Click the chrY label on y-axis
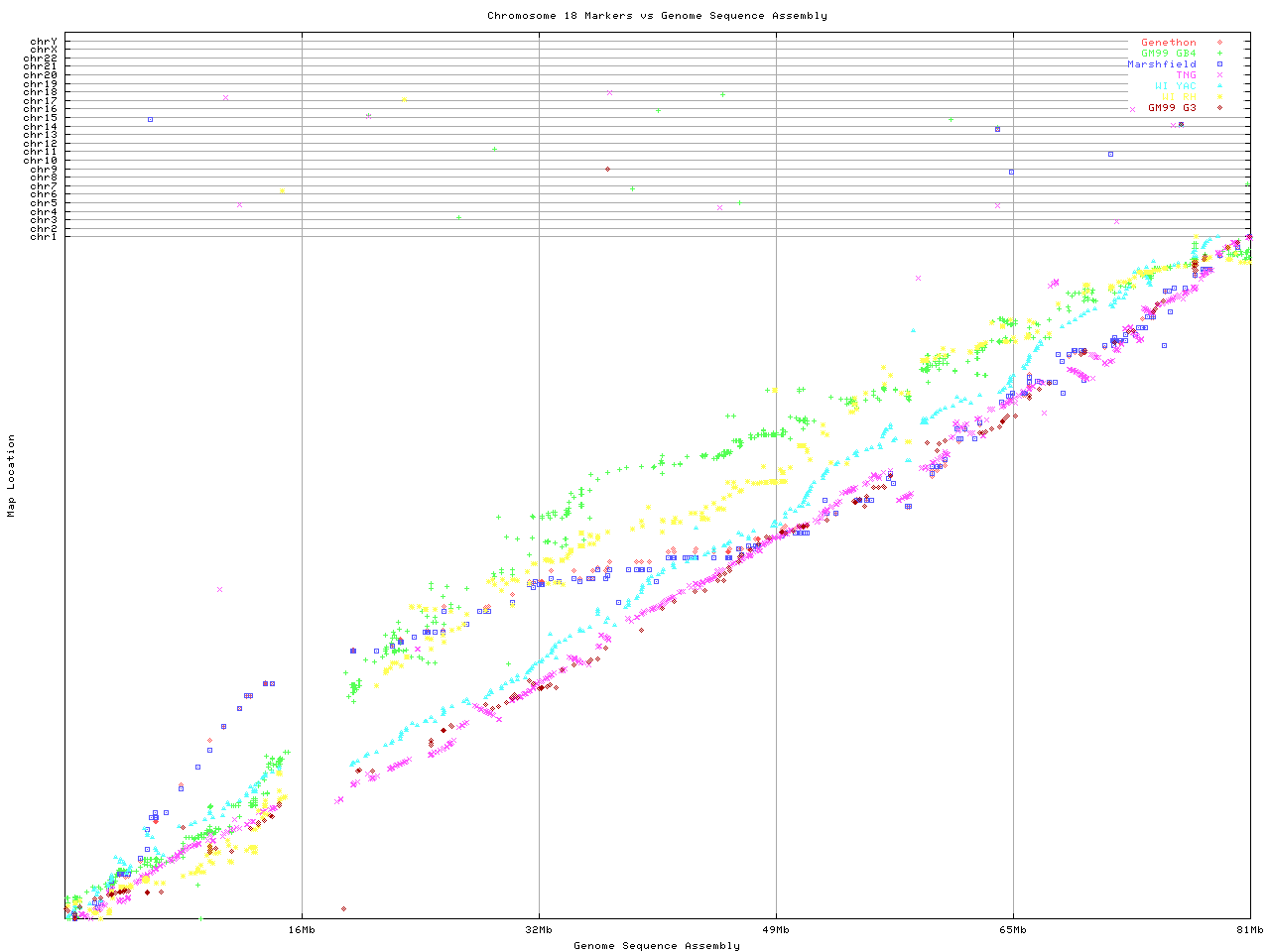1270x952 pixels. tap(44, 42)
